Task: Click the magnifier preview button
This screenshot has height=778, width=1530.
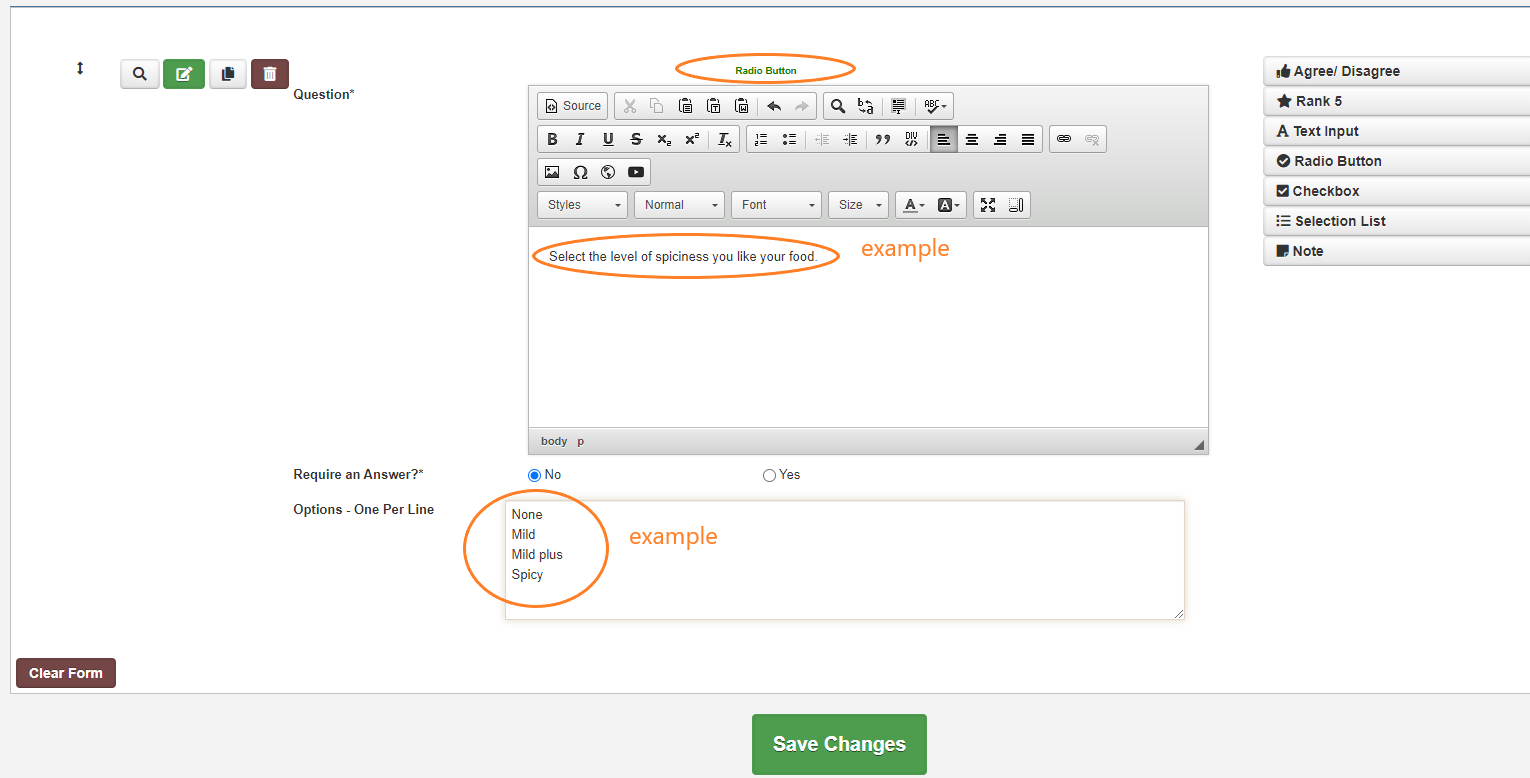Action: (140, 74)
